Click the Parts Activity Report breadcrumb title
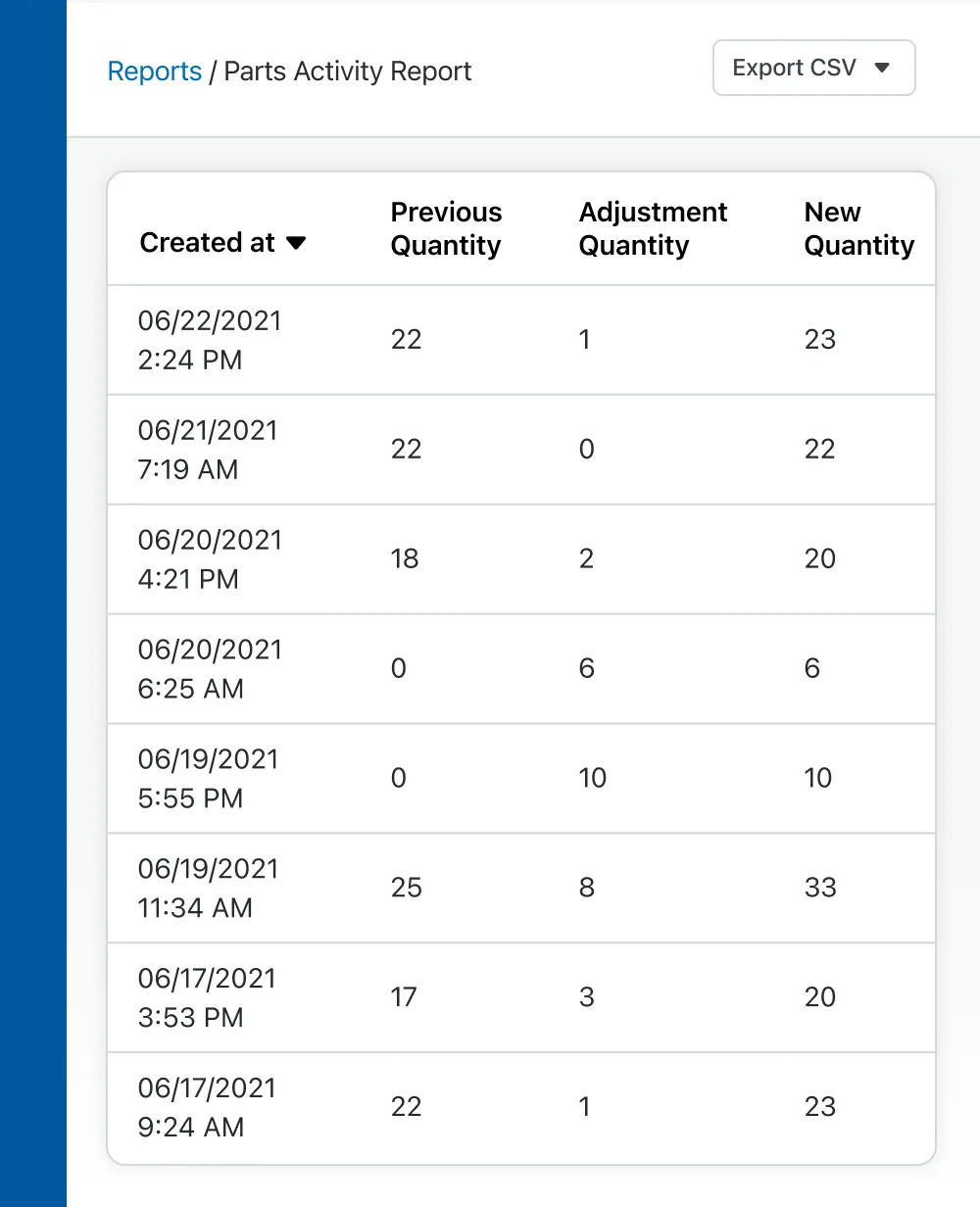Viewport: 980px width, 1207px height. [348, 72]
